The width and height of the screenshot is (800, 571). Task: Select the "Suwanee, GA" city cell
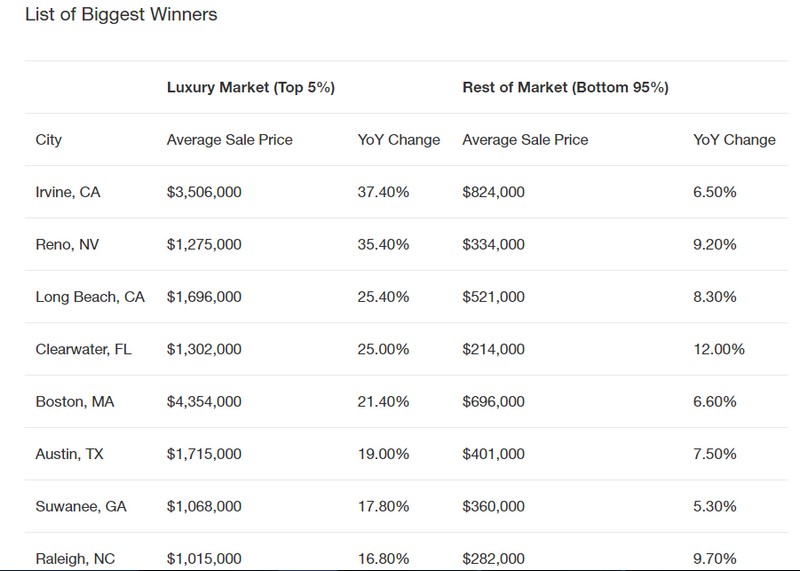pos(76,507)
